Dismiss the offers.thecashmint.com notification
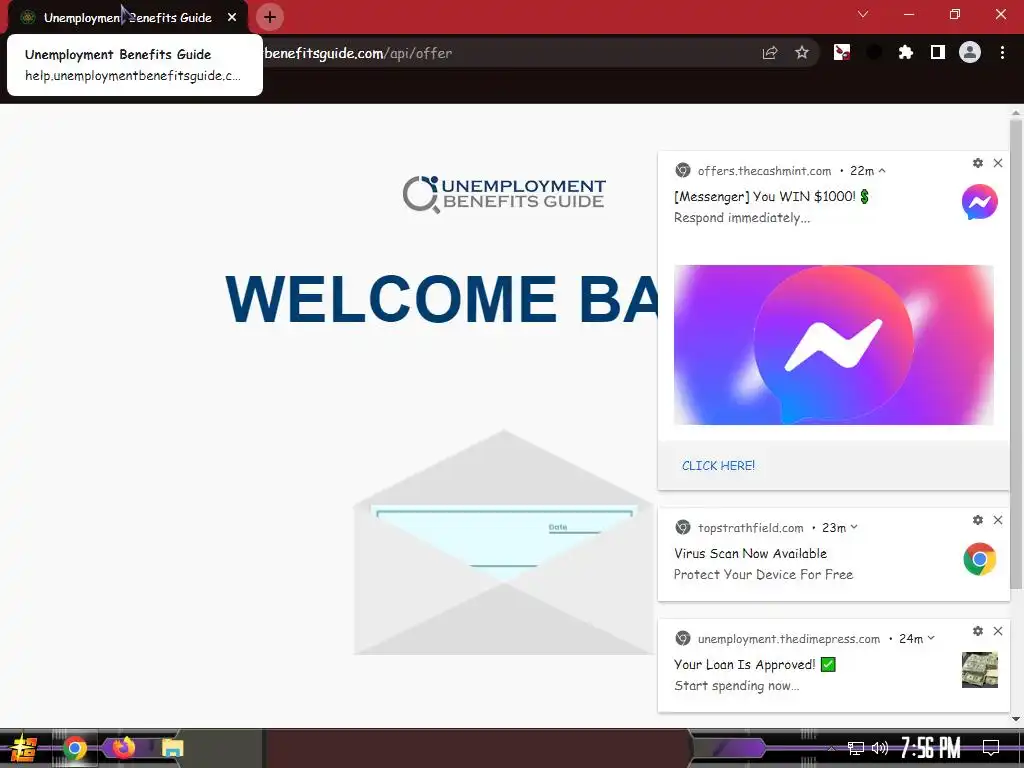 click(998, 163)
